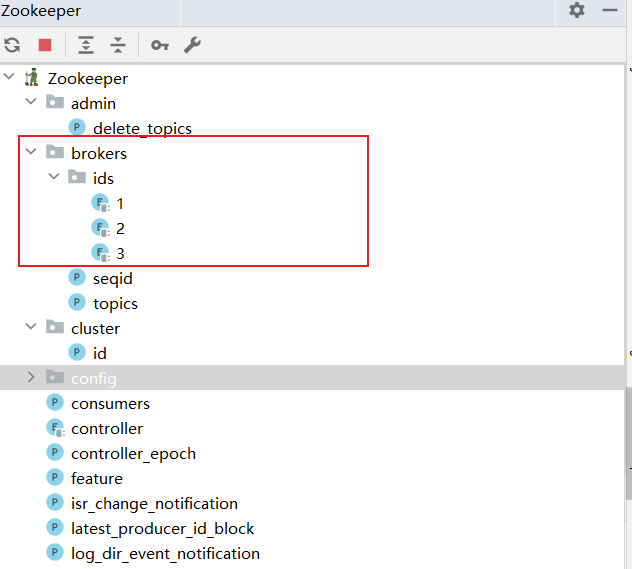
Task: Click the node icon beside log_dir_event_notification
Action: (55, 552)
